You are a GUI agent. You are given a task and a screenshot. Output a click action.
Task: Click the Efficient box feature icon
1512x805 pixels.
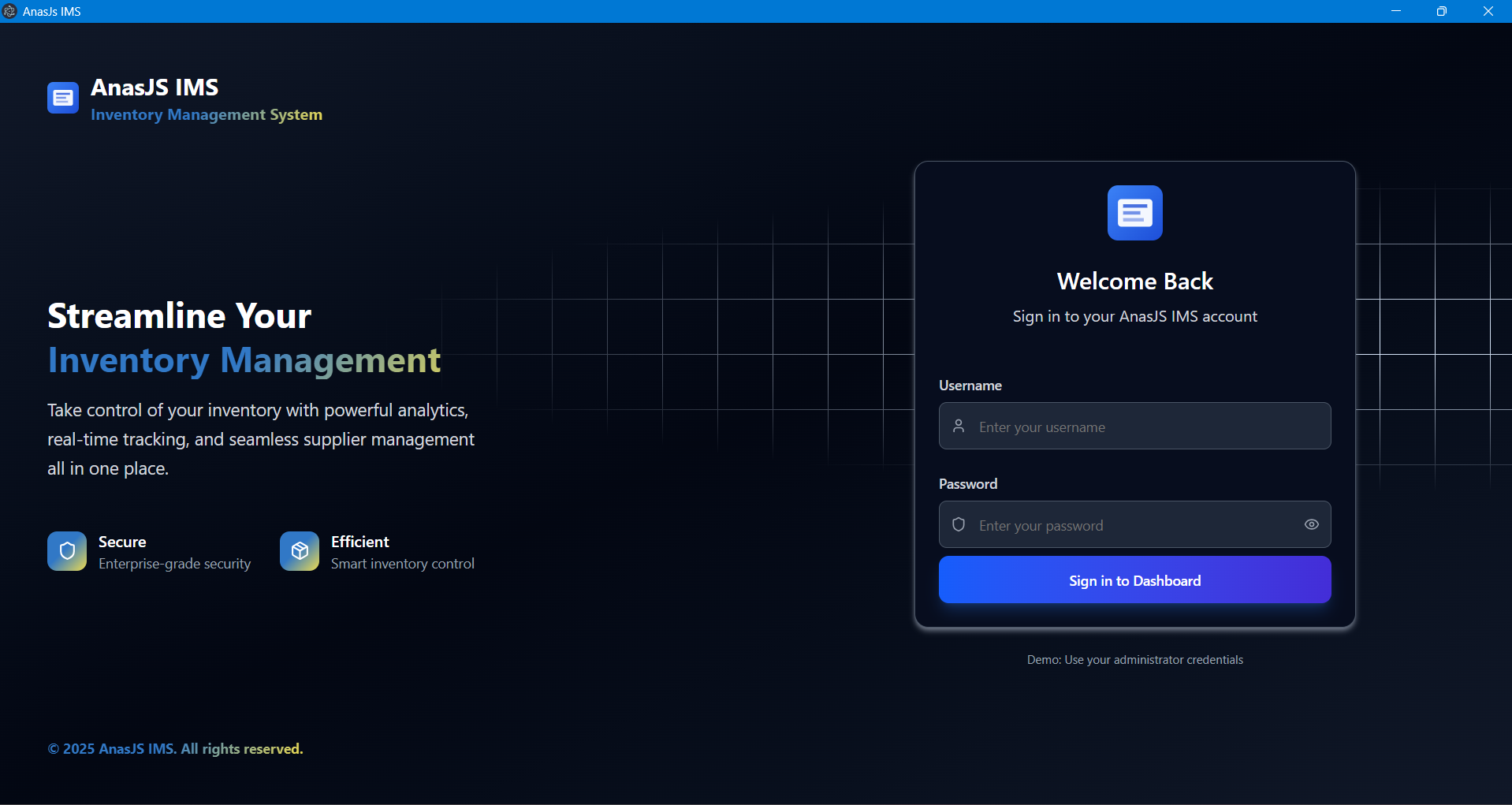pyautogui.click(x=300, y=551)
